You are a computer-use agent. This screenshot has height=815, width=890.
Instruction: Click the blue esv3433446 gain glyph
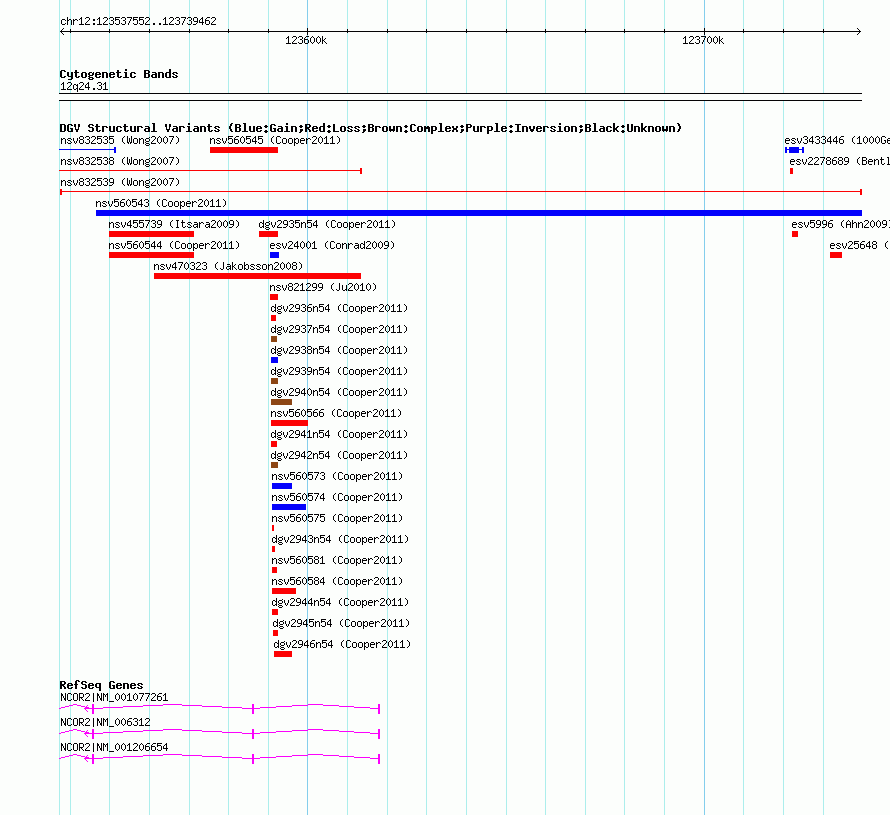point(795,150)
